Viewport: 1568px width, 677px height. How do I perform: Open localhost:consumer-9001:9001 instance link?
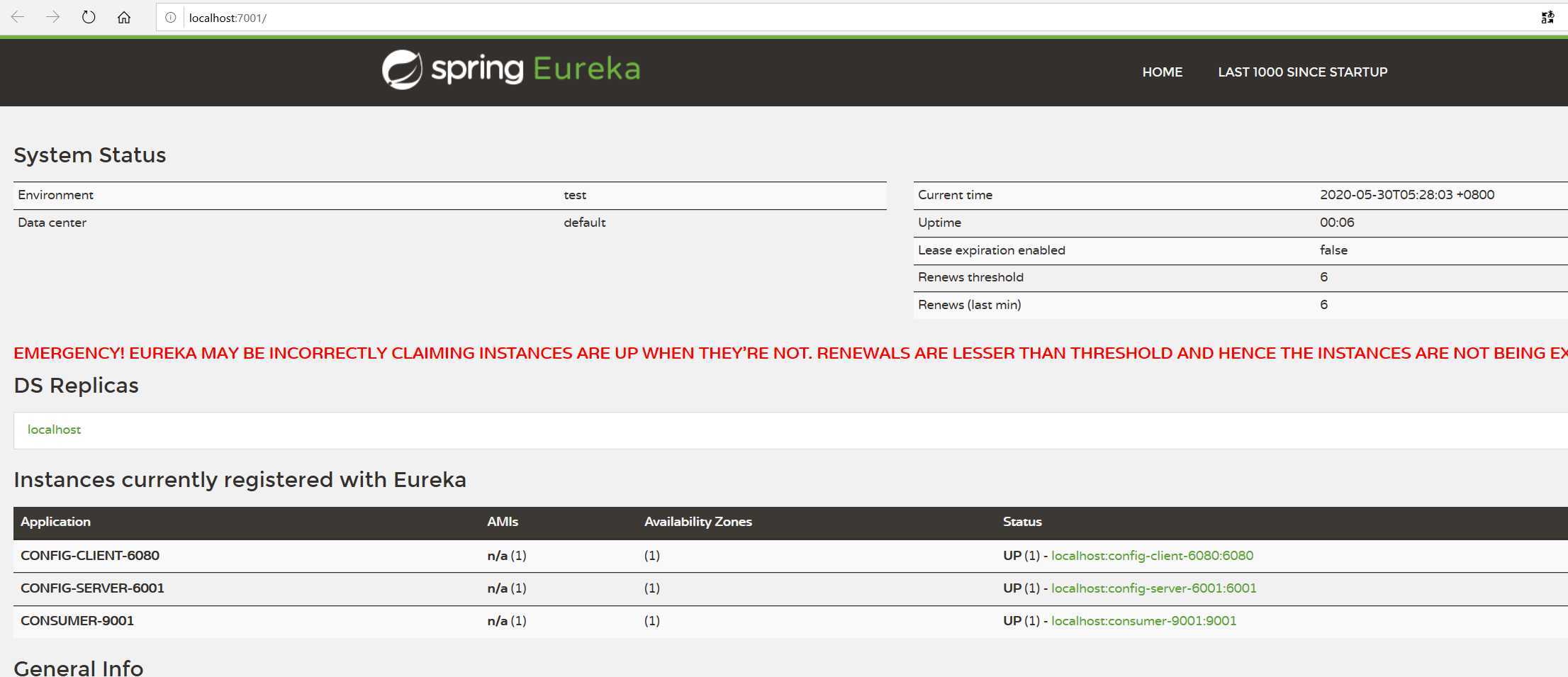[x=1144, y=621]
